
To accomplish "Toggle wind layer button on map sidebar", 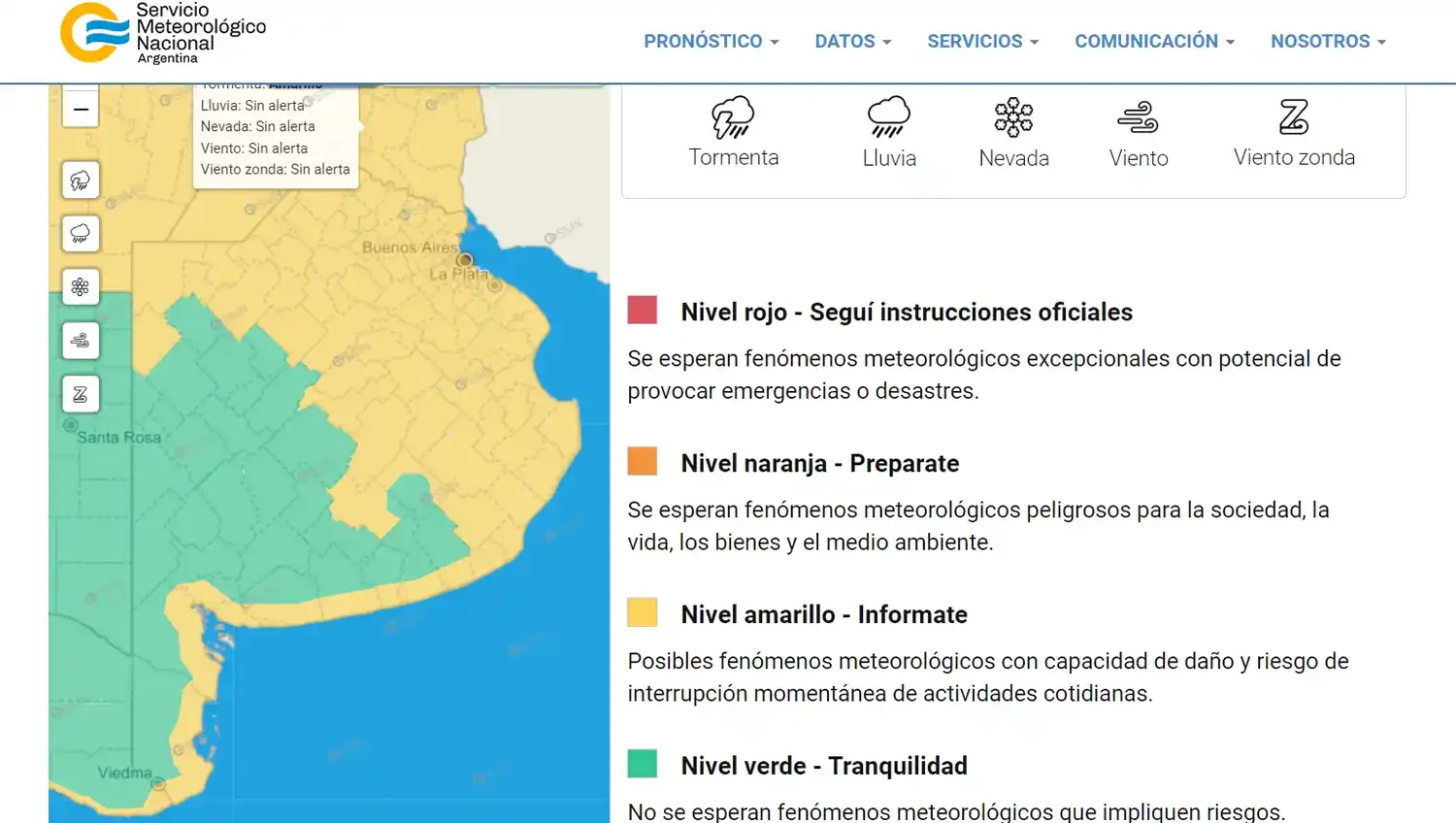I will (81, 341).
